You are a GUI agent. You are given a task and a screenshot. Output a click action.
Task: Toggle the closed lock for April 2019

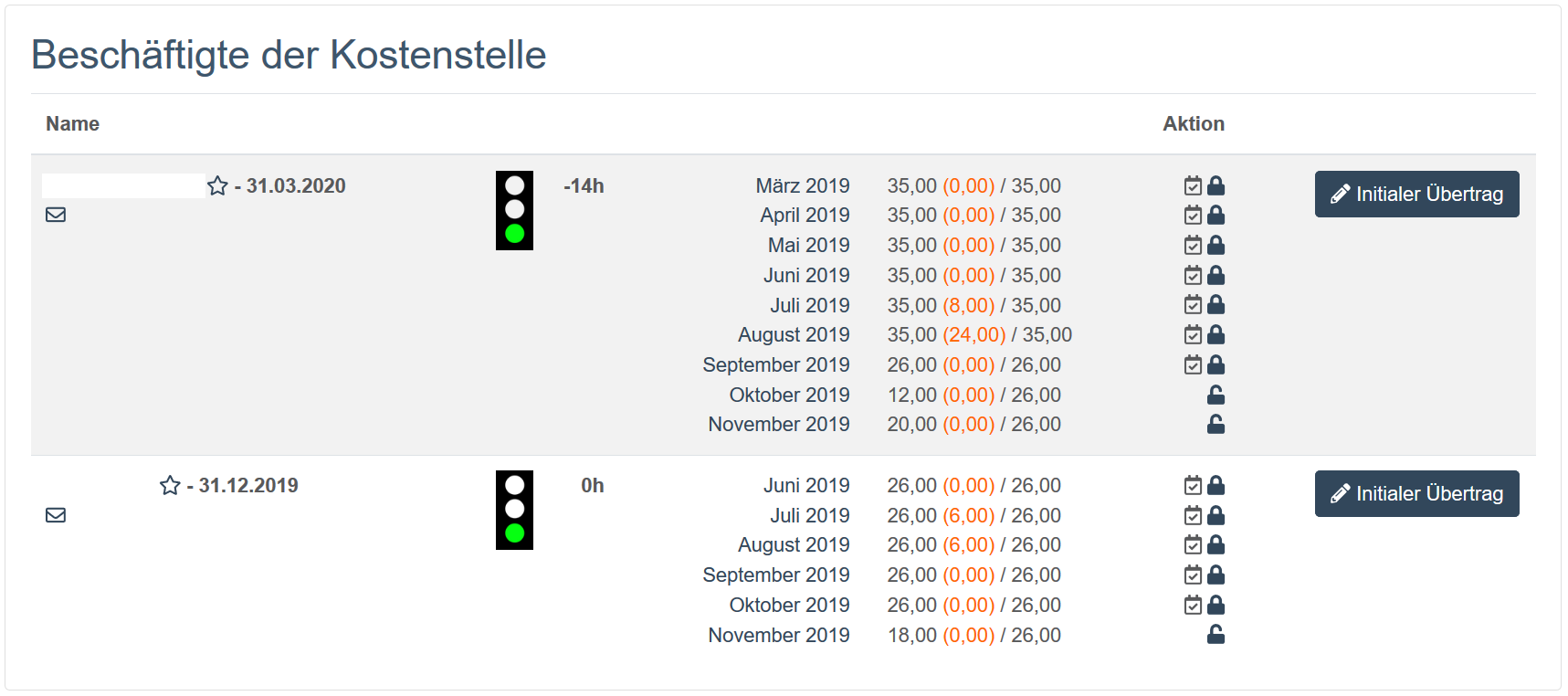[1215, 216]
